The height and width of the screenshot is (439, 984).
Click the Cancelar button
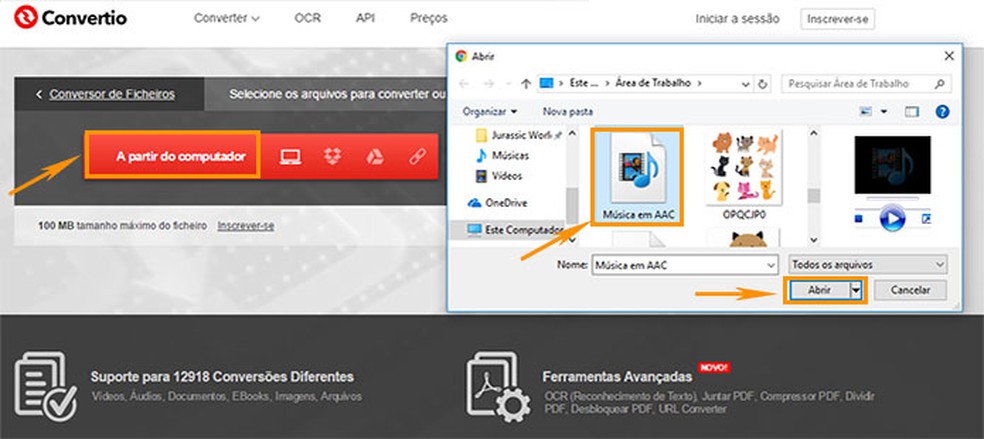pos(909,290)
